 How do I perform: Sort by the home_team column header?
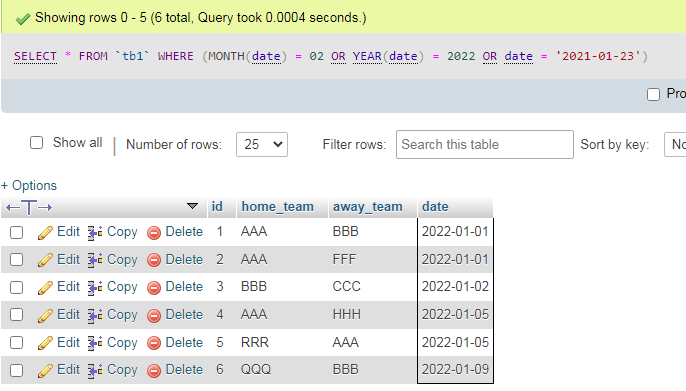coord(277,206)
